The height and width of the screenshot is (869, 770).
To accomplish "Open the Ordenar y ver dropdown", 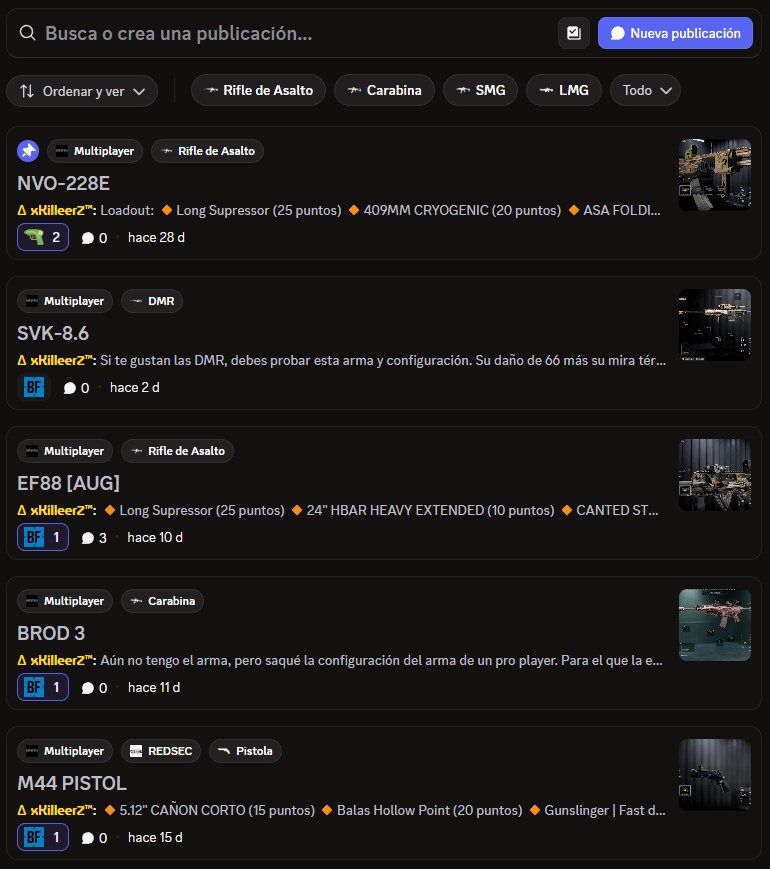I will (x=82, y=91).
